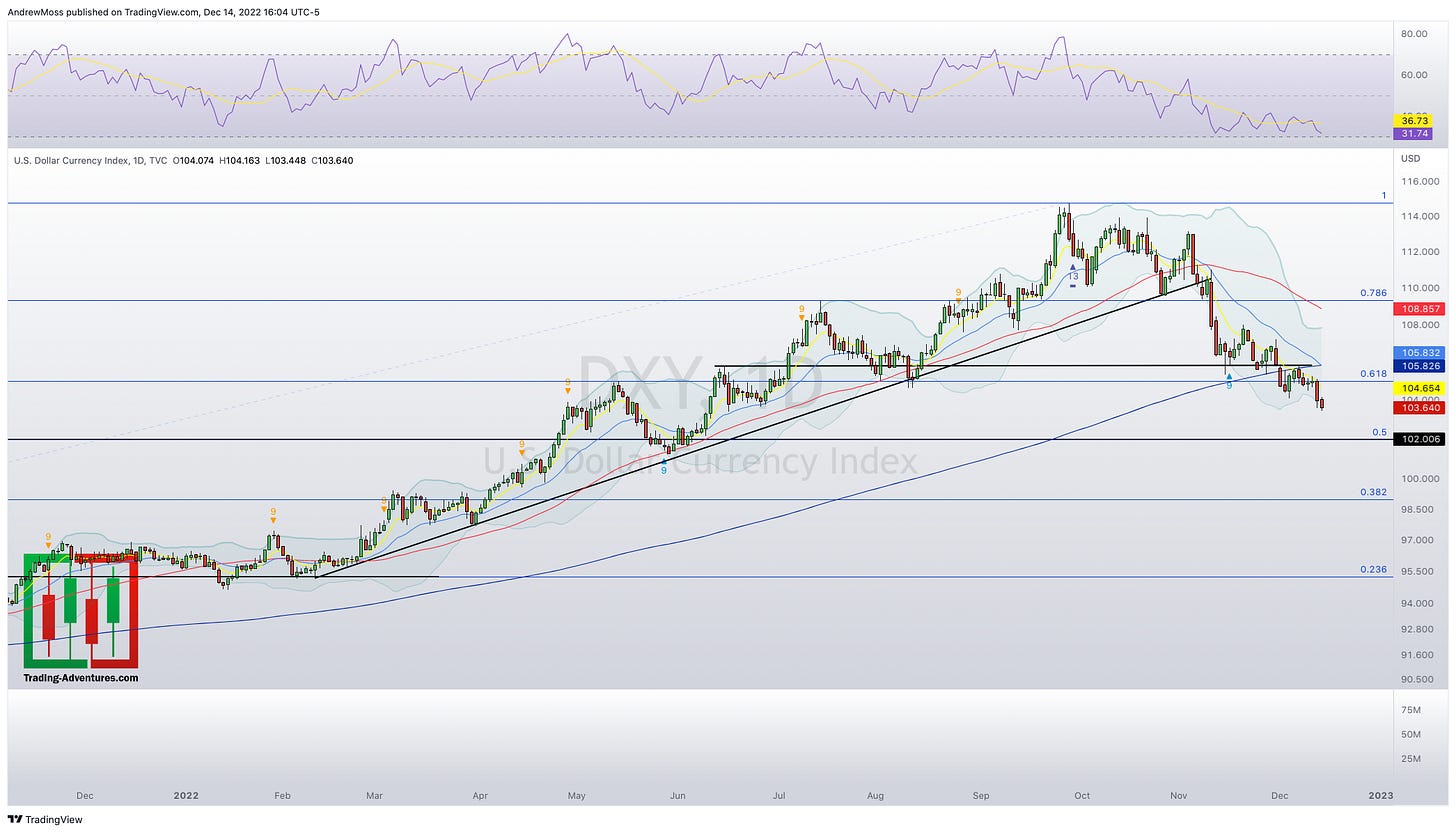Click the May label on time axis
1456x833 pixels.
click(x=576, y=796)
